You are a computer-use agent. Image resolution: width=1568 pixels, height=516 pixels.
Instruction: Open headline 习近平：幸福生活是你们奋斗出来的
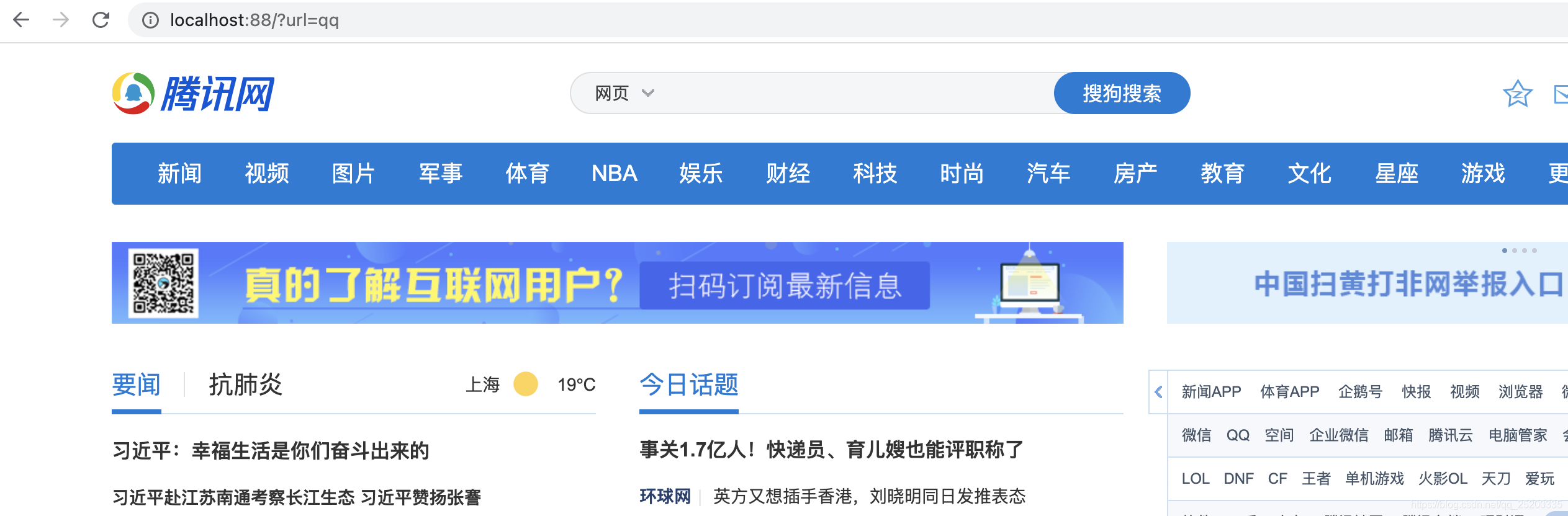pyautogui.click(x=271, y=450)
